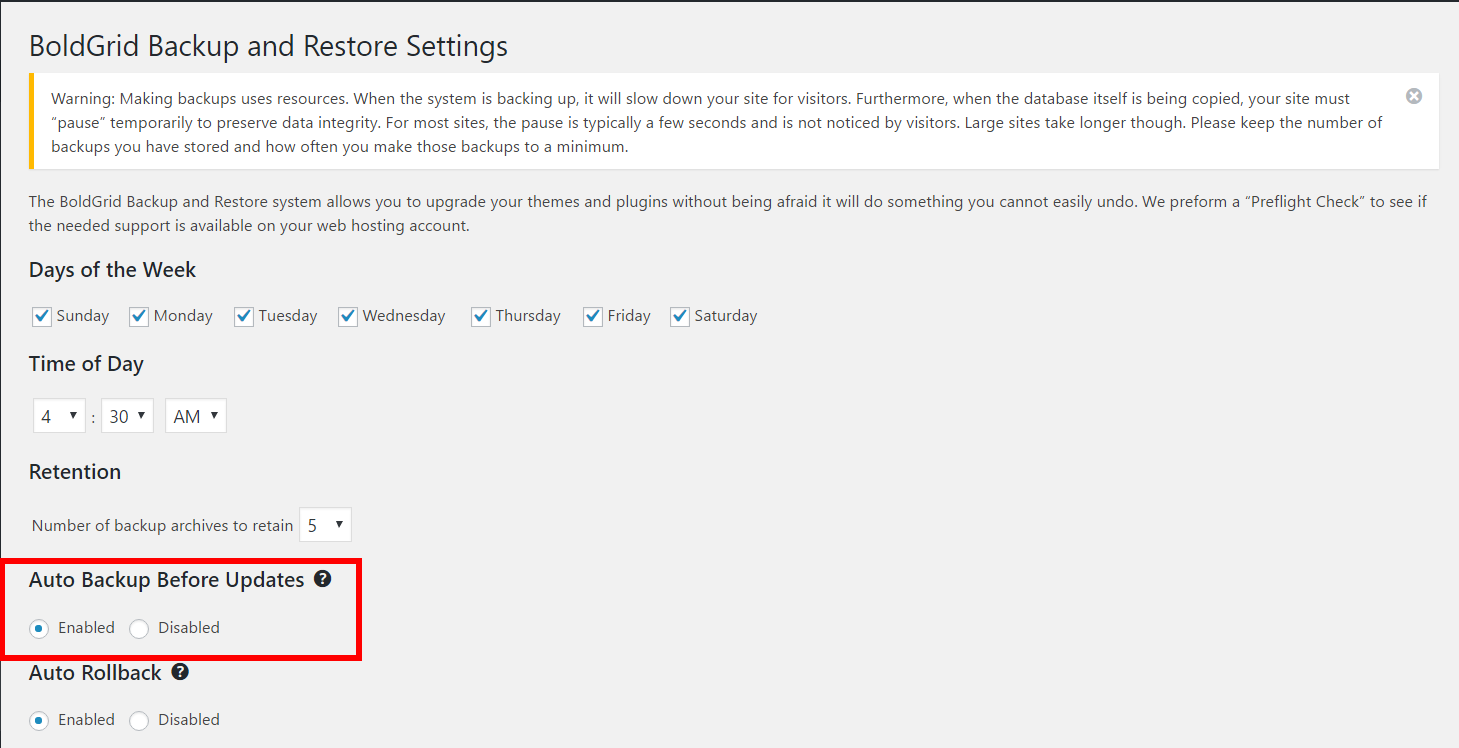Click the Days of the Week heading
Screen dimensions: 1459x748
(112, 270)
